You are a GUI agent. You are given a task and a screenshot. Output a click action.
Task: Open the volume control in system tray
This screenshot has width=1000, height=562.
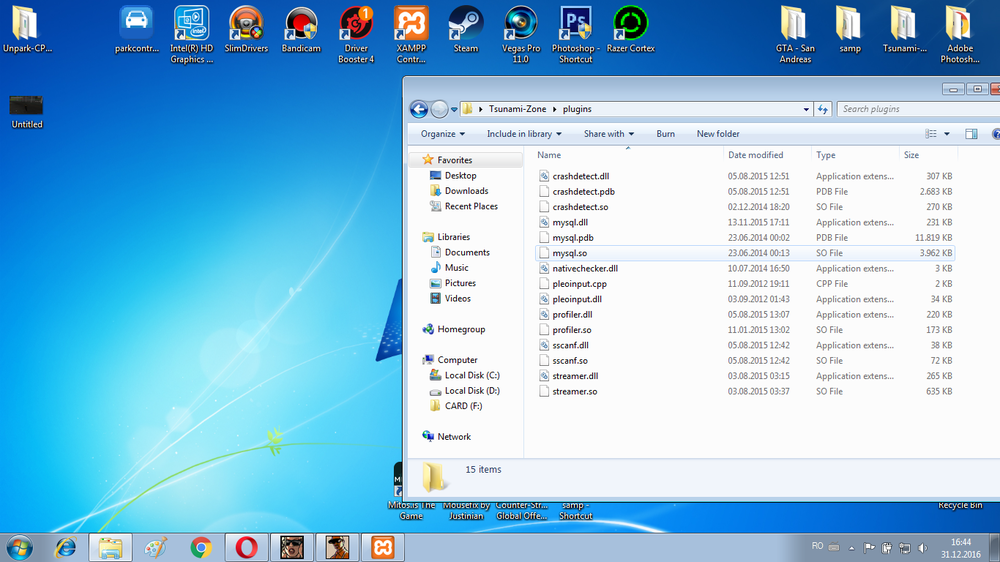(922, 547)
